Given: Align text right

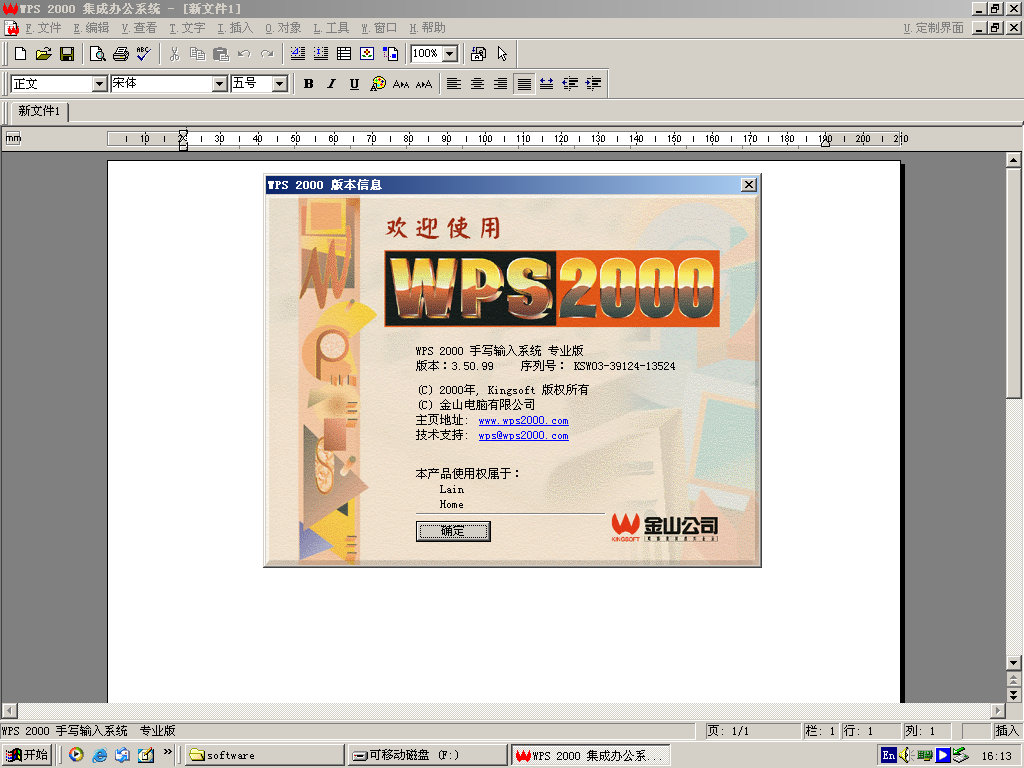Looking at the screenshot, I should click(x=500, y=84).
